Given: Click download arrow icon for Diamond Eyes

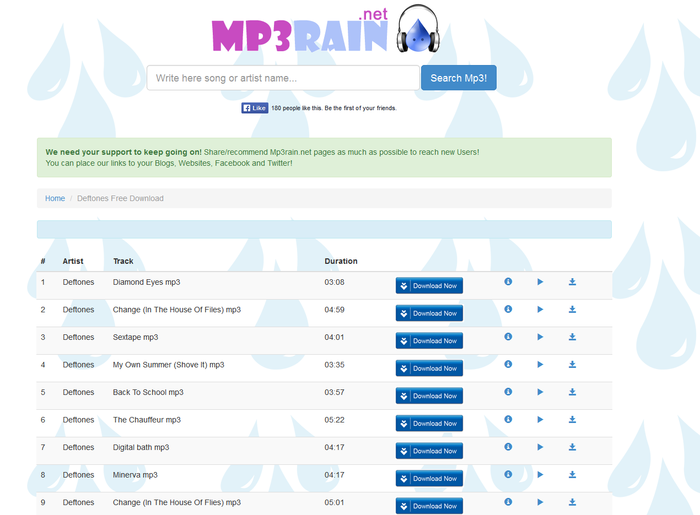Looking at the screenshot, I should coord(572,282).
